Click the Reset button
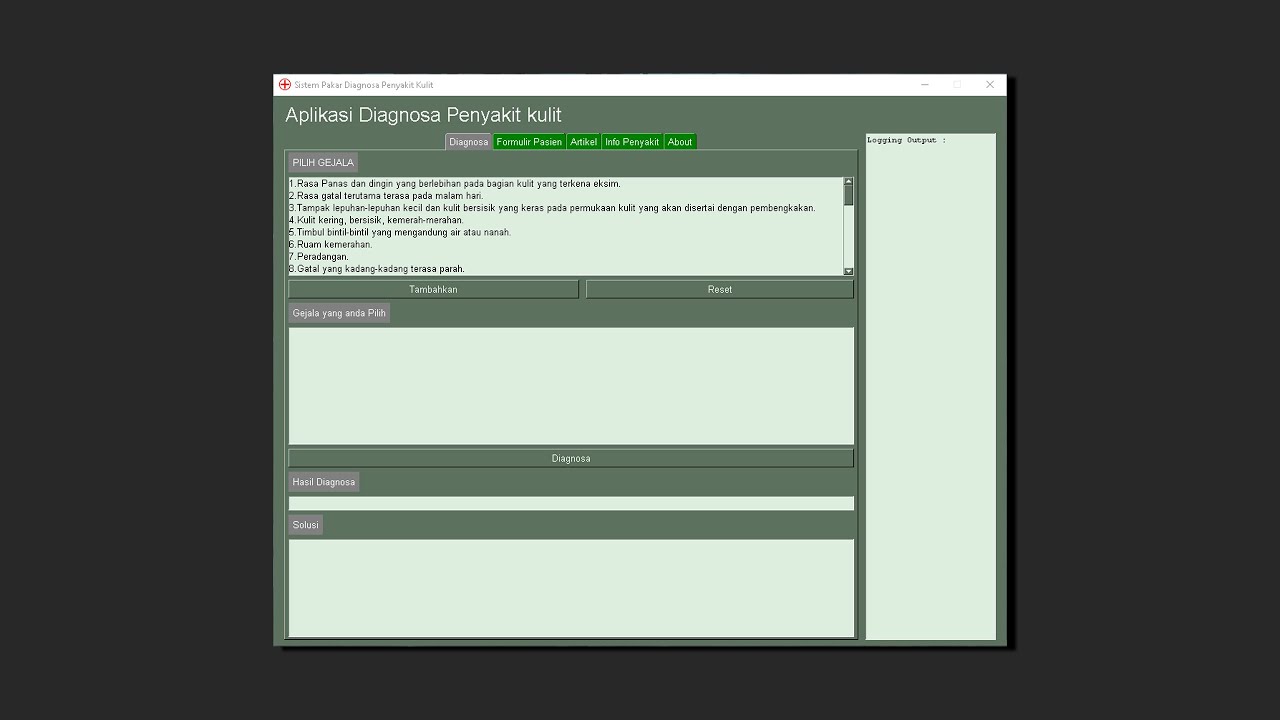The image size is (1280, 720). (x=720, y=289)
